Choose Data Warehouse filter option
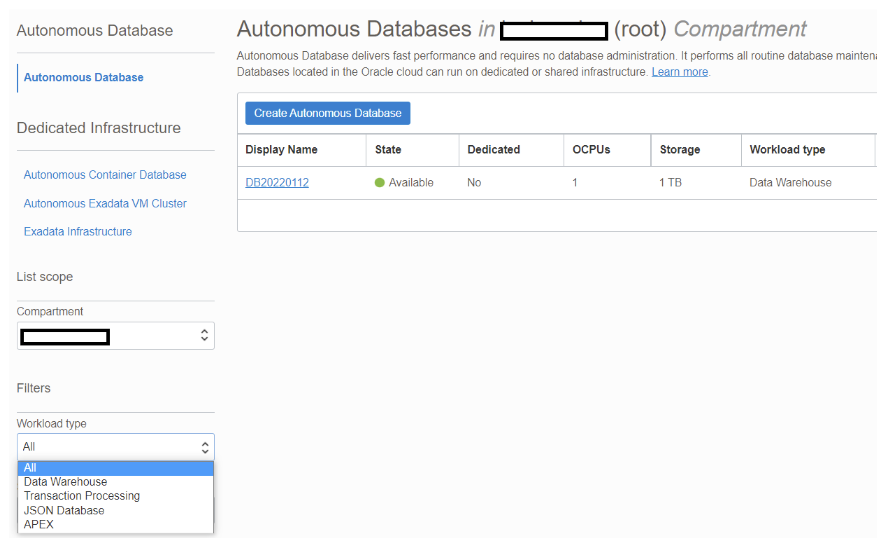Viewport: 887px width, 545px height. coord(115,482)
